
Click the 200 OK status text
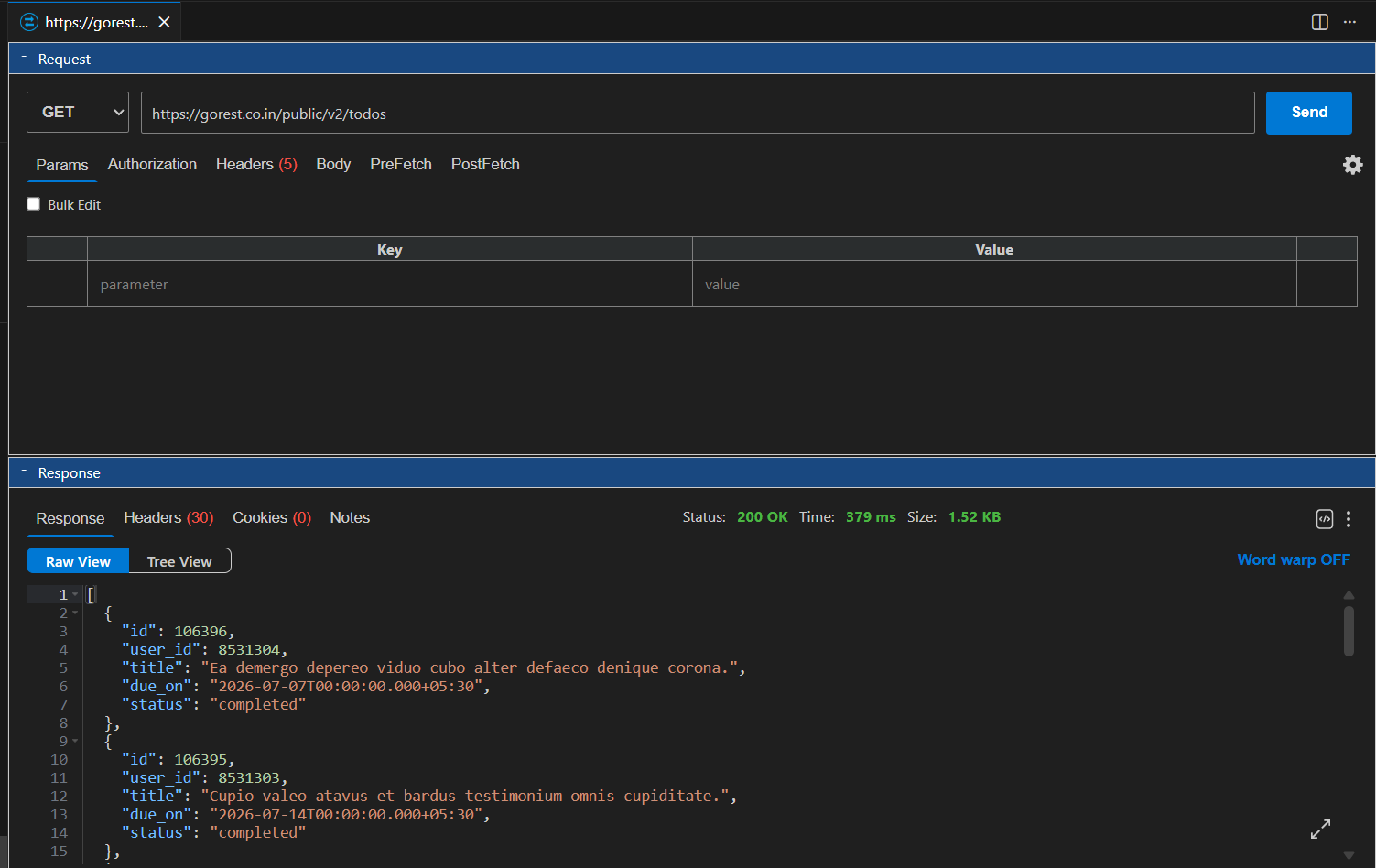[x=762, y=516]
